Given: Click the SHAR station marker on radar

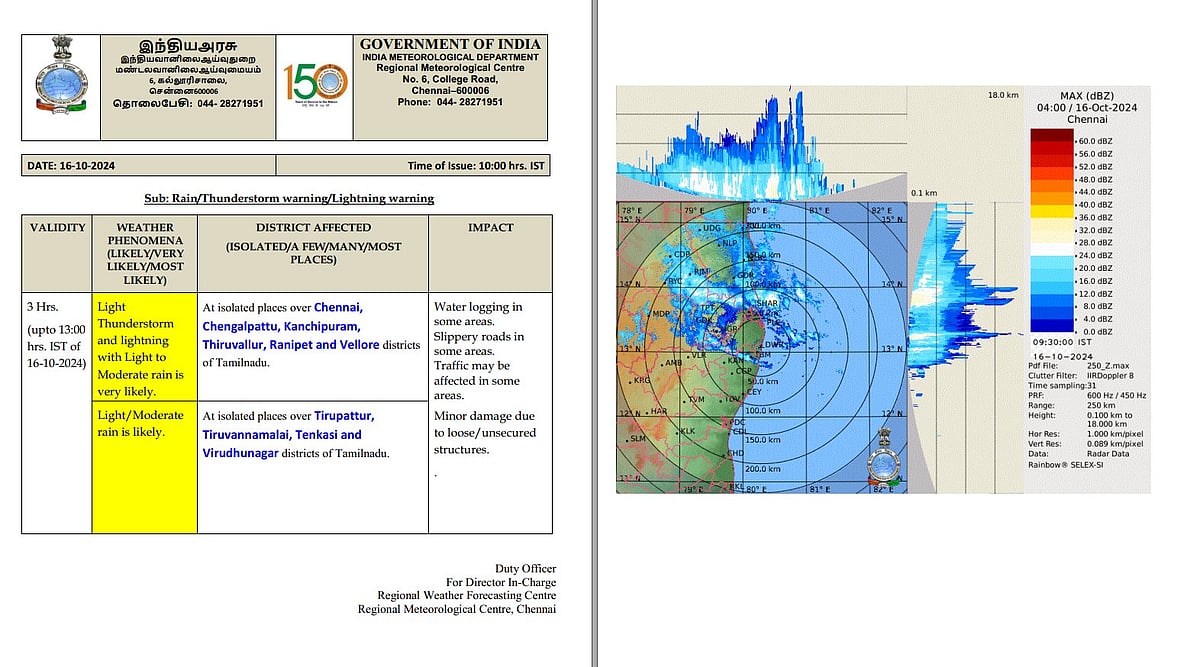Looking at the screenshot, I should click(768, 303).
